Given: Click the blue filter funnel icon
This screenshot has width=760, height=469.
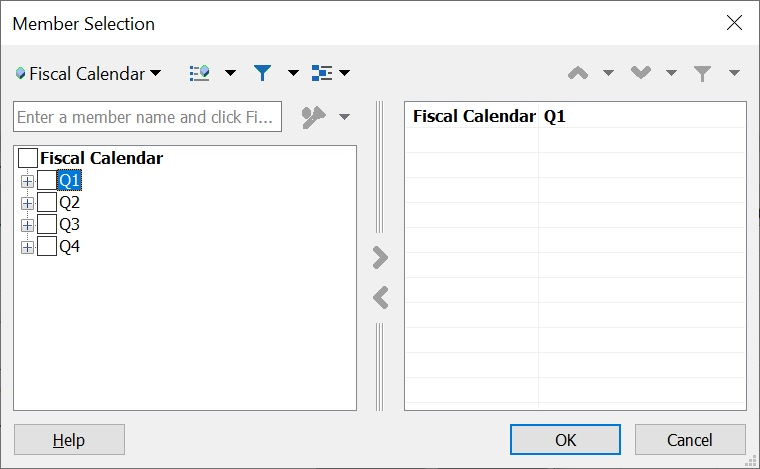Looking at the screenshot, I should [x=262, y=73].
